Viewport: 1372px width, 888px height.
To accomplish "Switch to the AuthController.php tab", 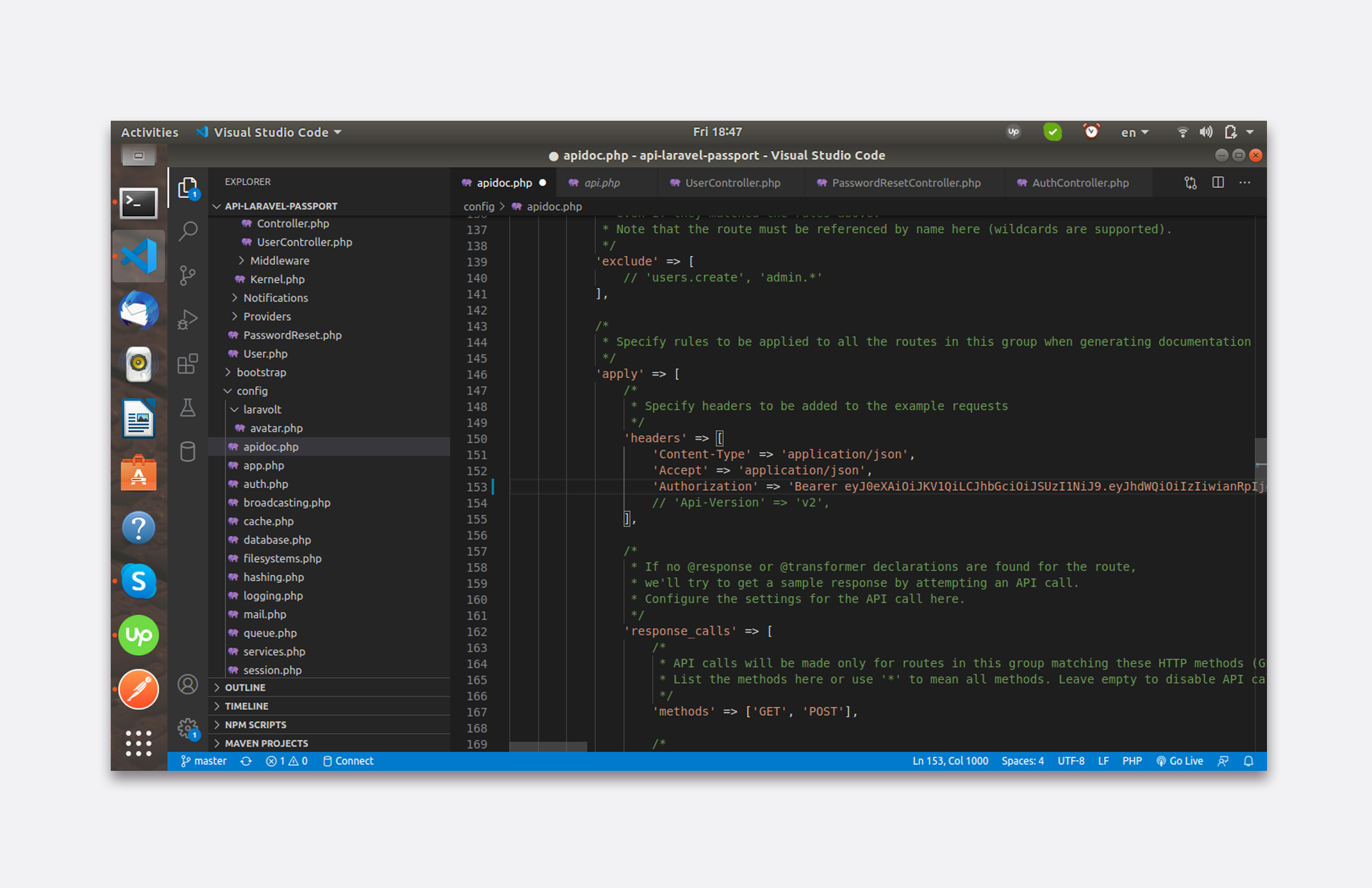I will pos(1080,183).
